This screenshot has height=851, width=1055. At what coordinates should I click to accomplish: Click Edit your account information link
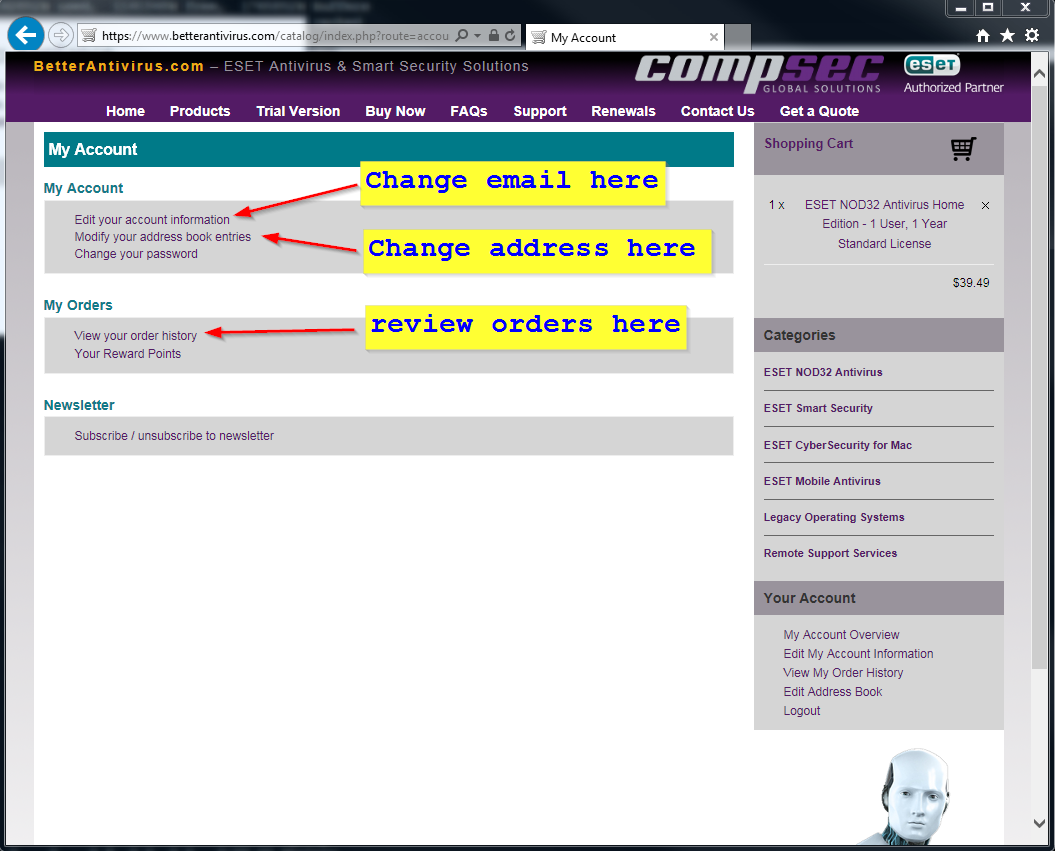152,219
